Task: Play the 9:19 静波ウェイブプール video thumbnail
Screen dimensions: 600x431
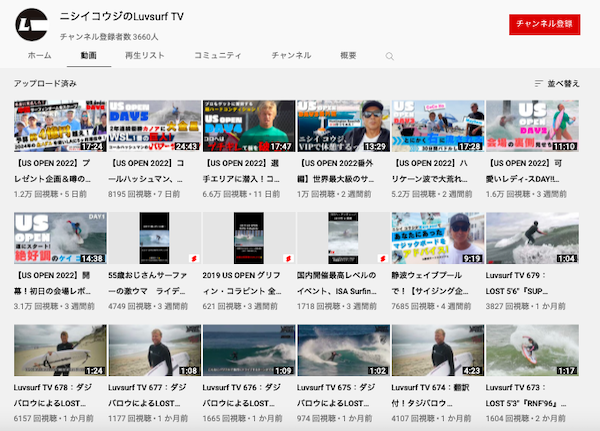Action: pyautogui.click(x=438, y=238)
